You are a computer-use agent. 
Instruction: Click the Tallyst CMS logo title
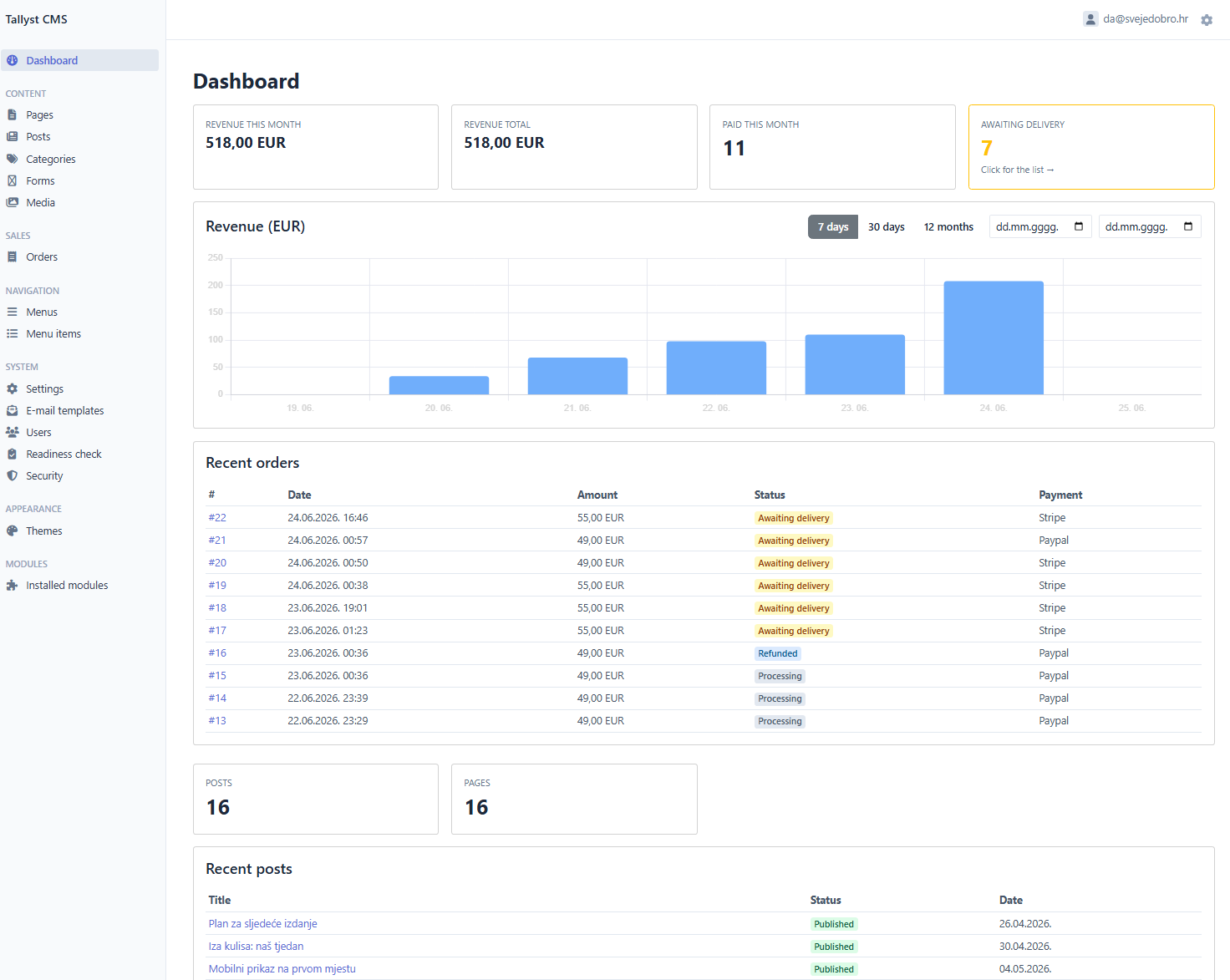pyautogui.click(x=37, y=19)
